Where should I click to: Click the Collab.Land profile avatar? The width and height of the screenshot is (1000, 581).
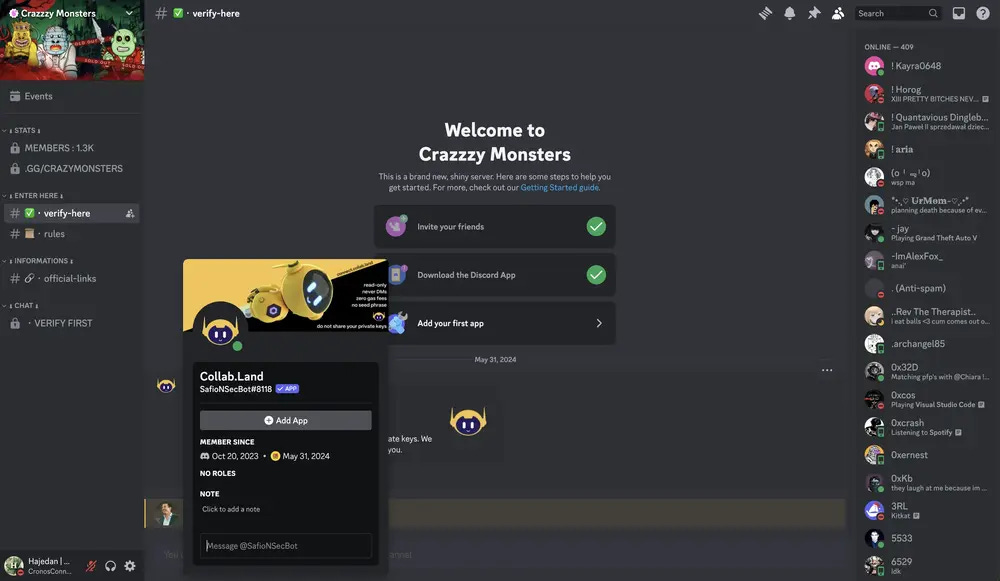221,328
